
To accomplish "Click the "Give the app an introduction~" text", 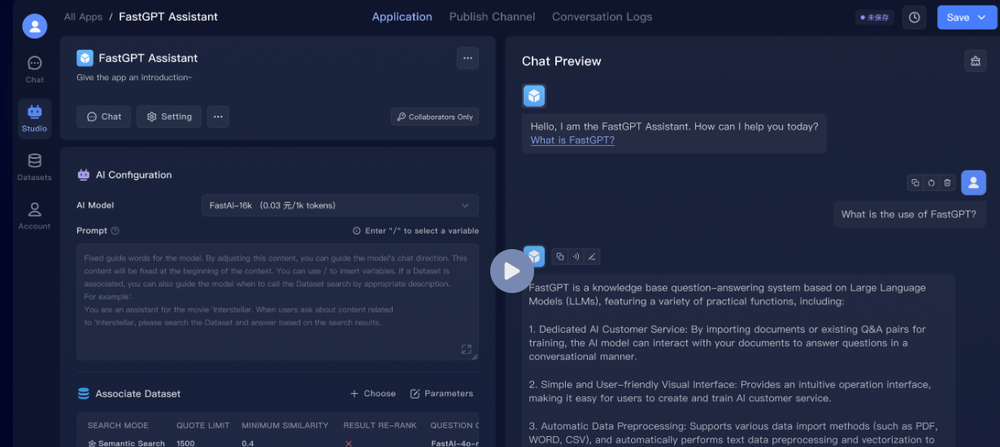I will [134, 78].
